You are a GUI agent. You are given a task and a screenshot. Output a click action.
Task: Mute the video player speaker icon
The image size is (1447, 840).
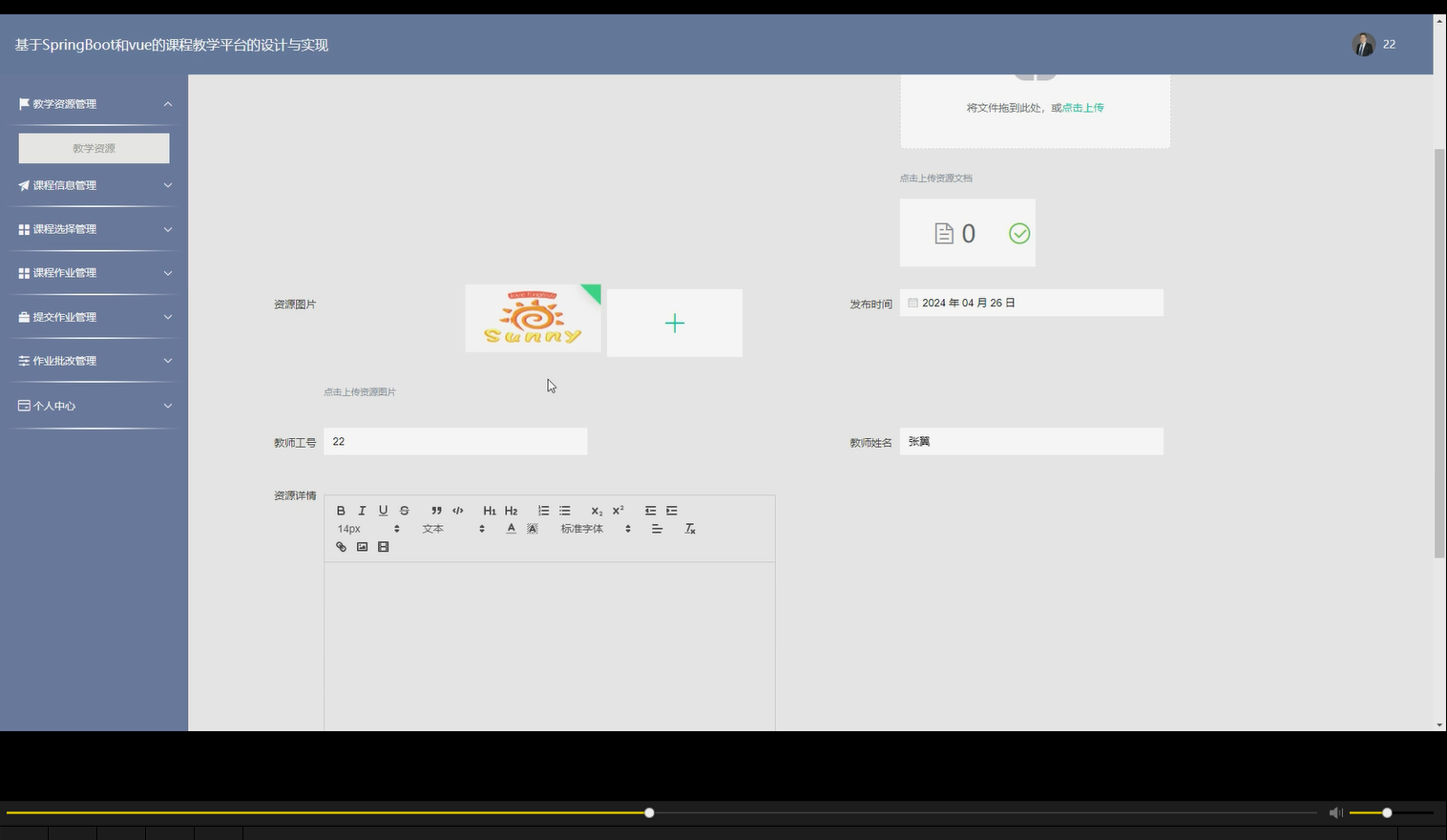[x=1336, y=812]
